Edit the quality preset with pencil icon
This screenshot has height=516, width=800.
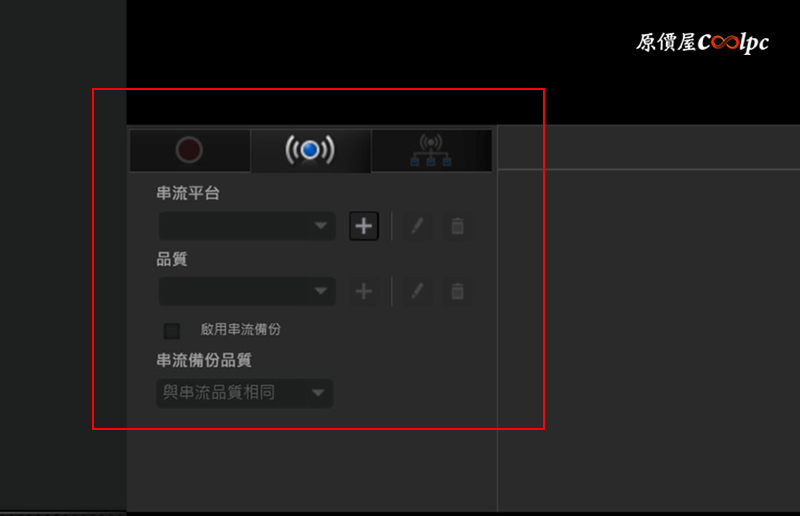coord(417,291)
